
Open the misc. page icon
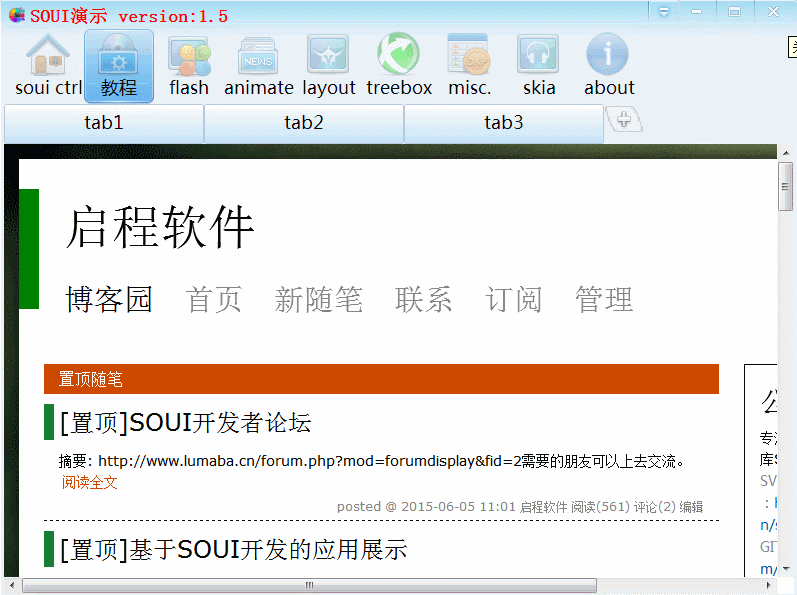(469, 66)
